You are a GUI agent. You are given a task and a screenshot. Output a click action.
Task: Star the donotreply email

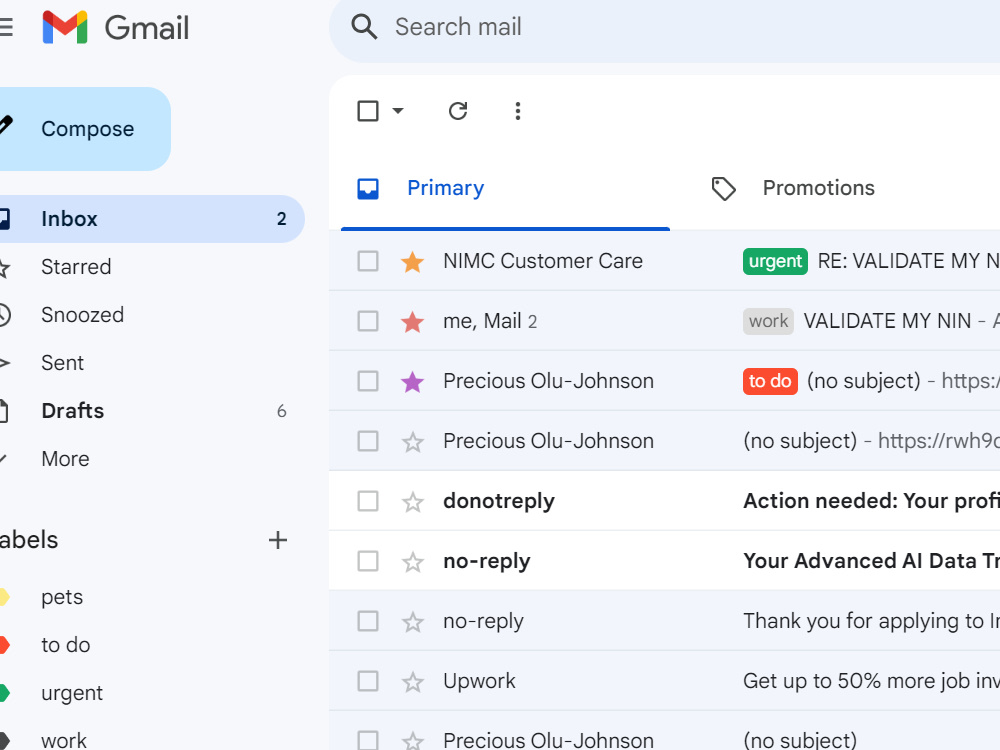click(413, 501)
